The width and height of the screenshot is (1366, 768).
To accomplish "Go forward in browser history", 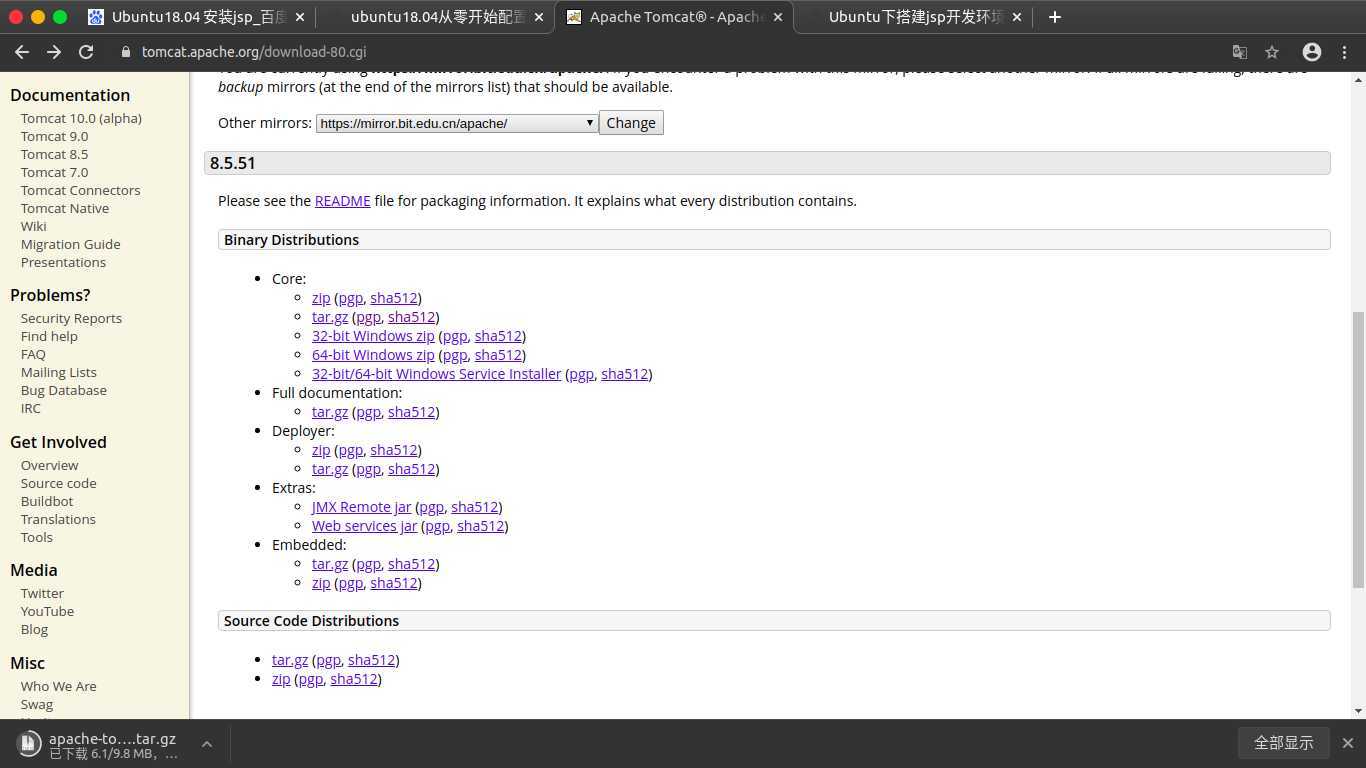I will 54,52.
